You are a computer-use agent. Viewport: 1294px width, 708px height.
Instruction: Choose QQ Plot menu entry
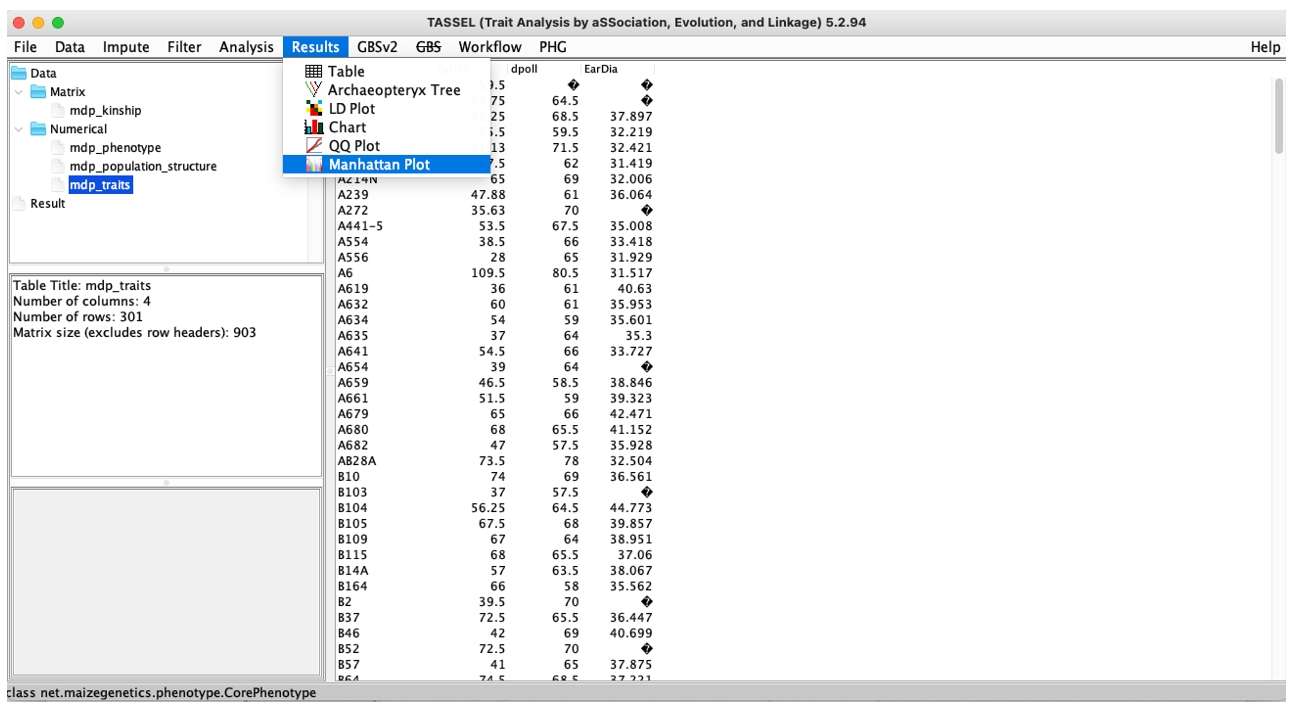click(x=386, y=146)
